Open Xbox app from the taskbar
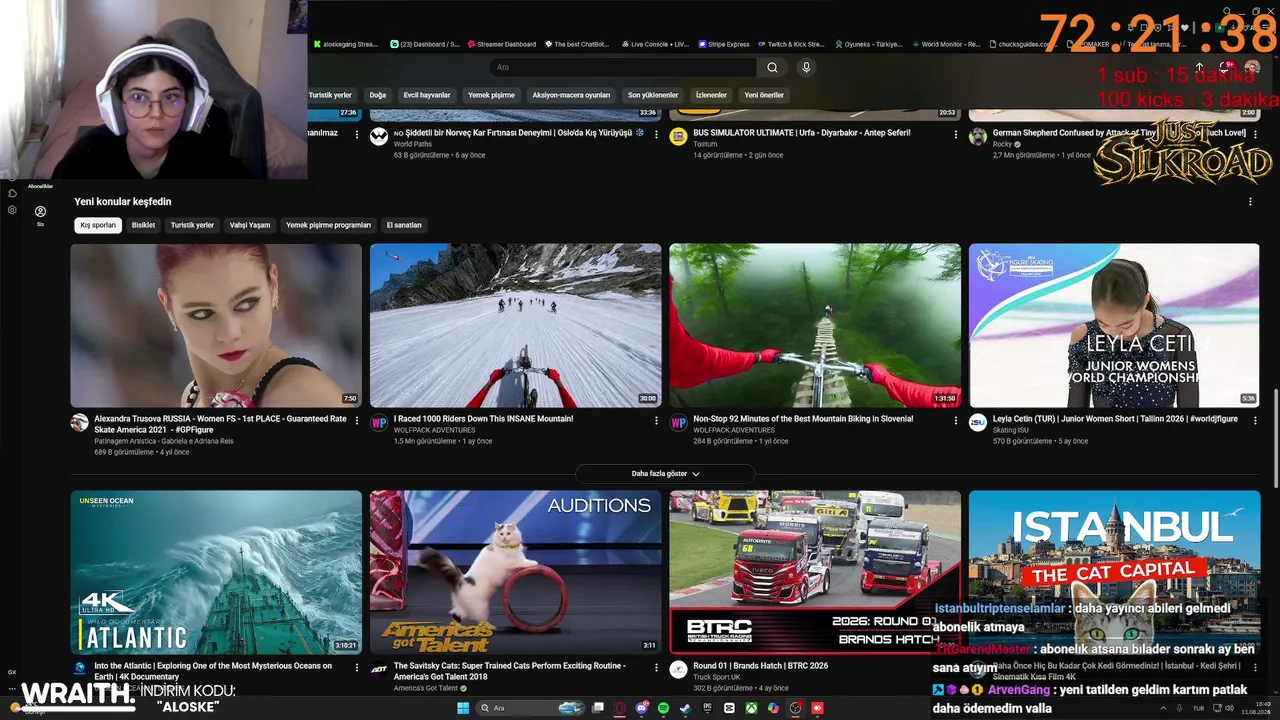1280x720 pixels. [751, 708]
